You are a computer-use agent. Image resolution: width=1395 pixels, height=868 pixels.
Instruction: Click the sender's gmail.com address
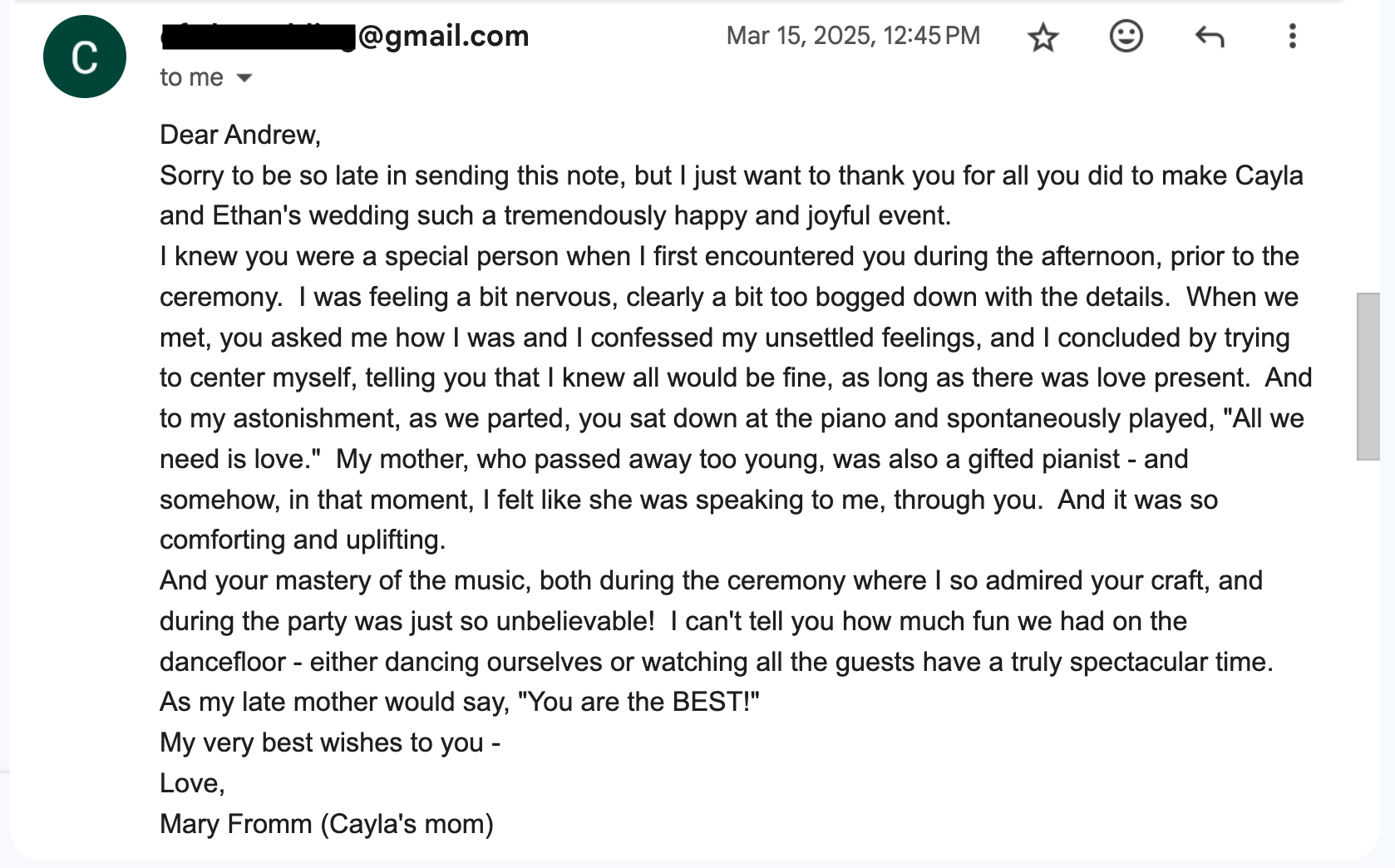coord(444,36)
